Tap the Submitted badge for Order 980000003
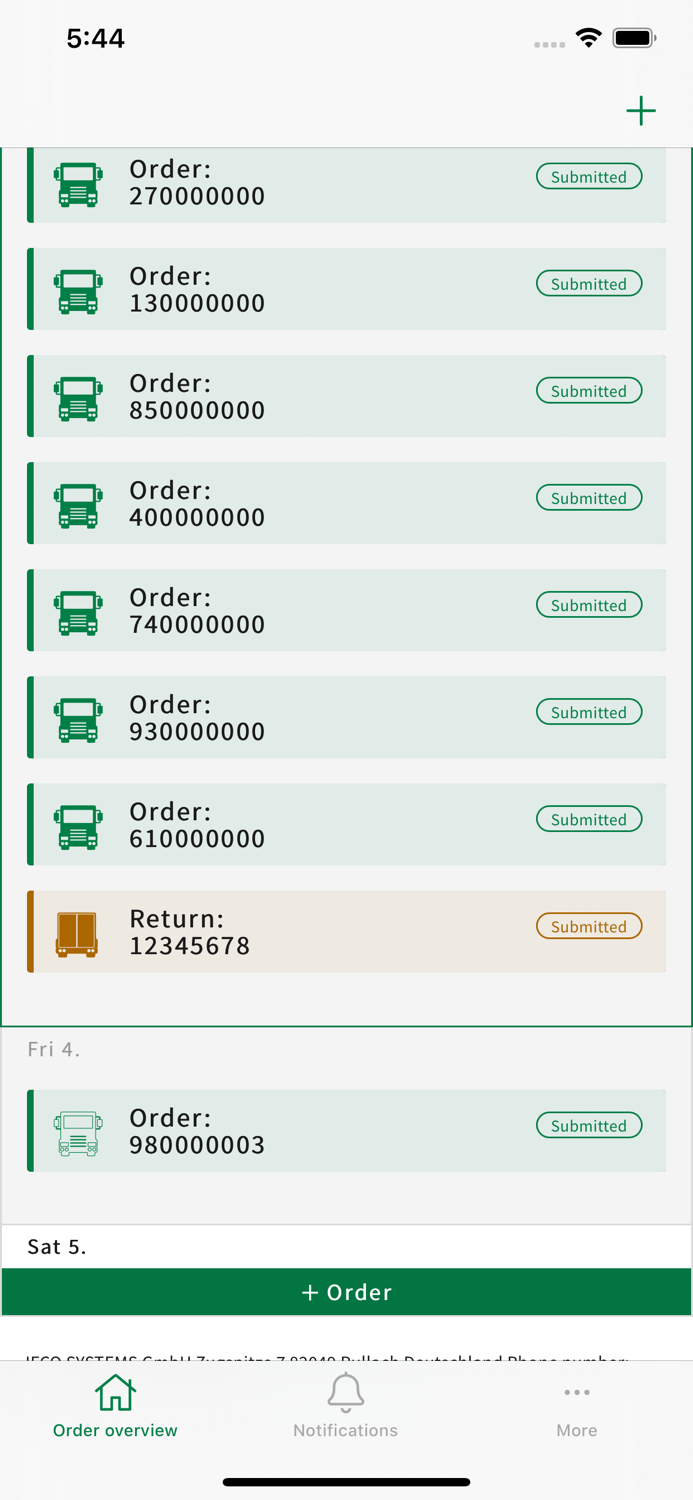 [x=589, y=1125]
